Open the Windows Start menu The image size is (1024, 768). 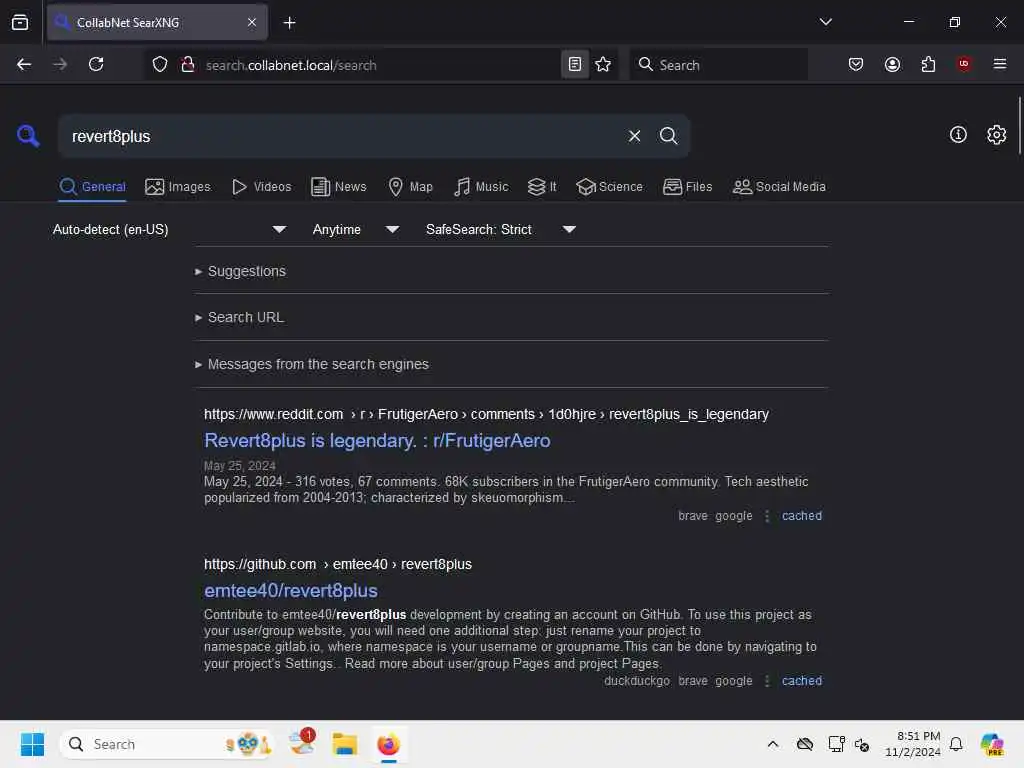pyautogui.click(x=32, y=744)
